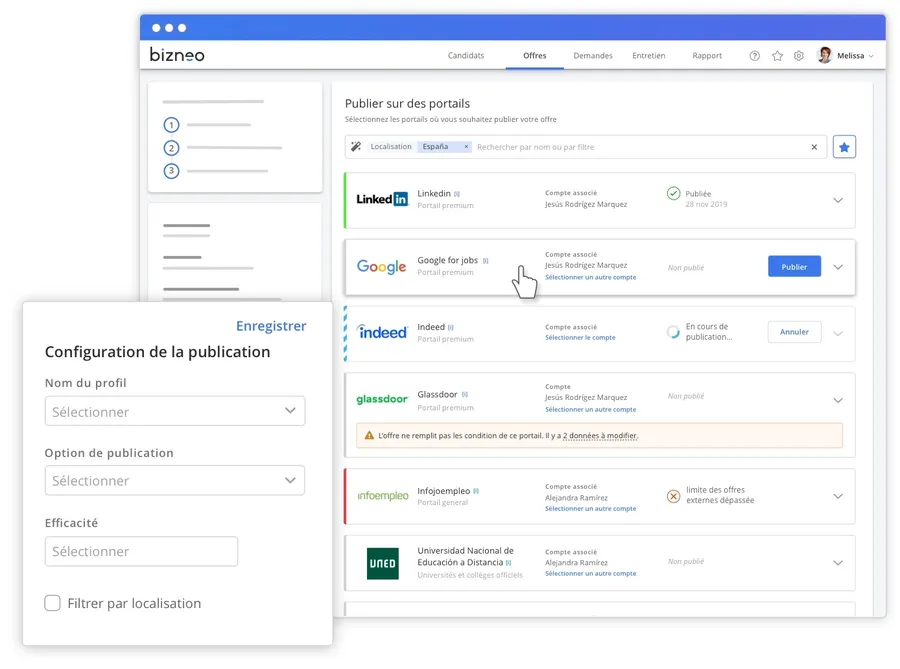Viewport: 900px width, 669px height.
Task: Click the Publier button for Google
Action: point(794,267)
